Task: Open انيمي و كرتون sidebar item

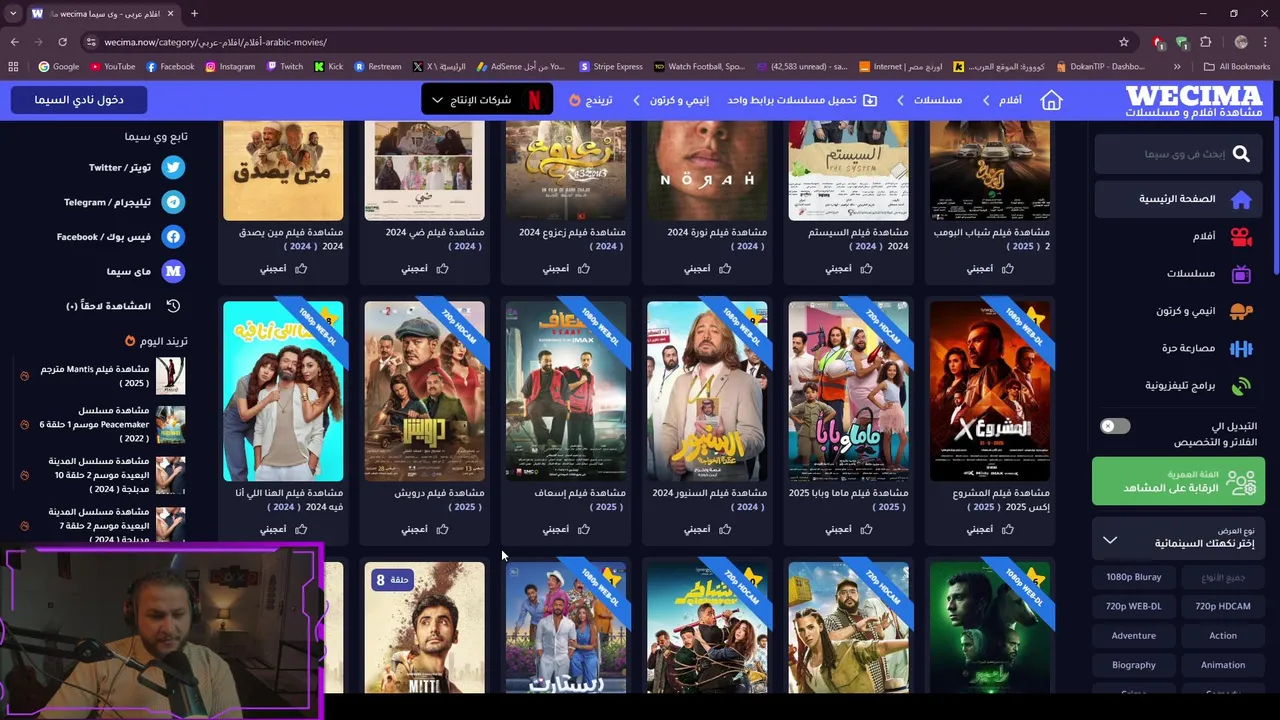Action: click(x=1178, y=311)
